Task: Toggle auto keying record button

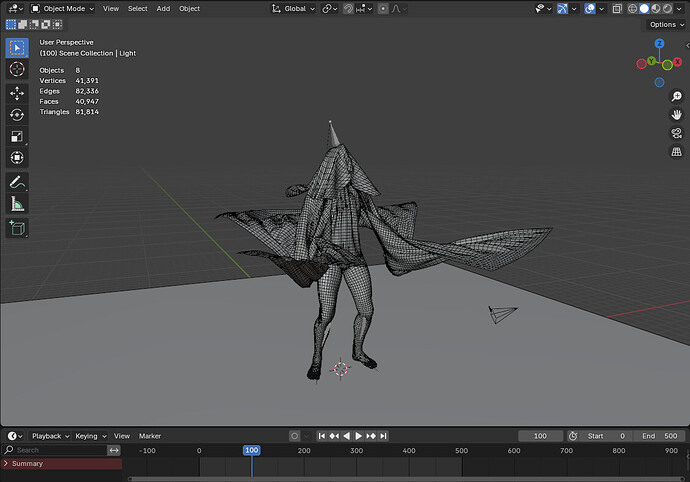Action: pyautogui.click(x=294, y=436)
